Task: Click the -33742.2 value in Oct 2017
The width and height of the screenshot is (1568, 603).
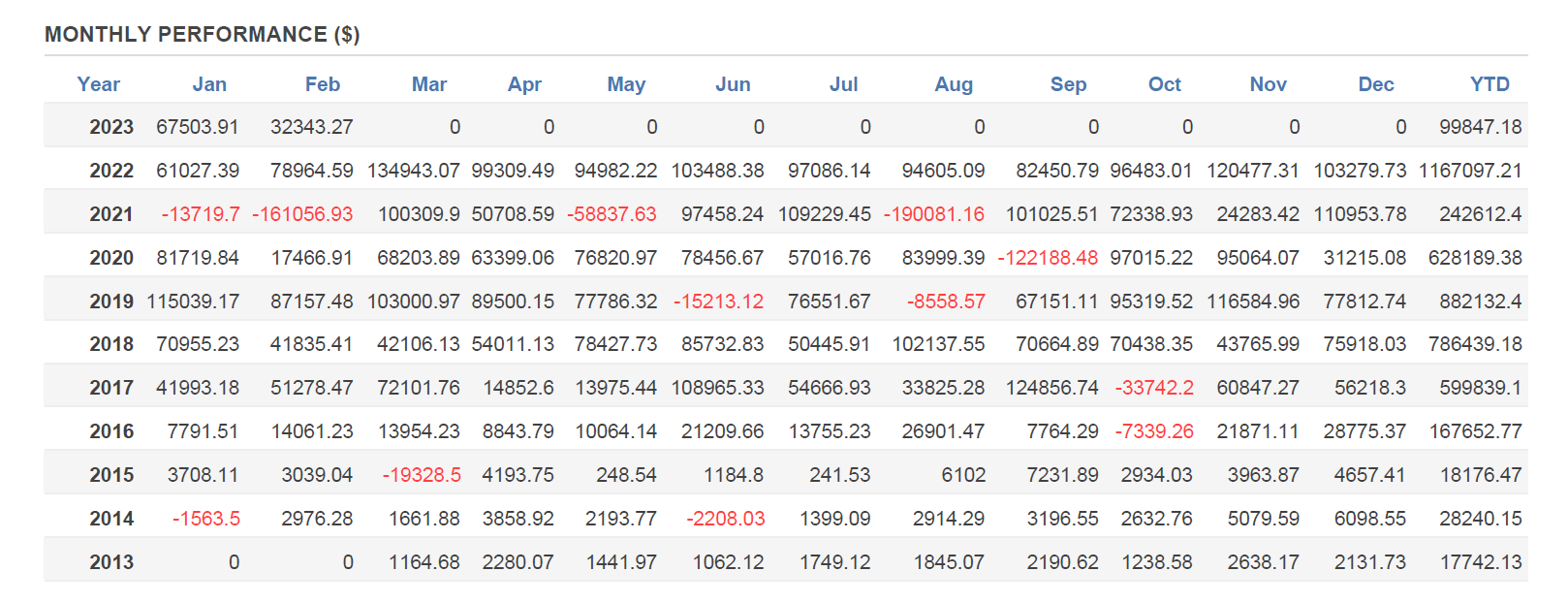Action: [1154, 388]
